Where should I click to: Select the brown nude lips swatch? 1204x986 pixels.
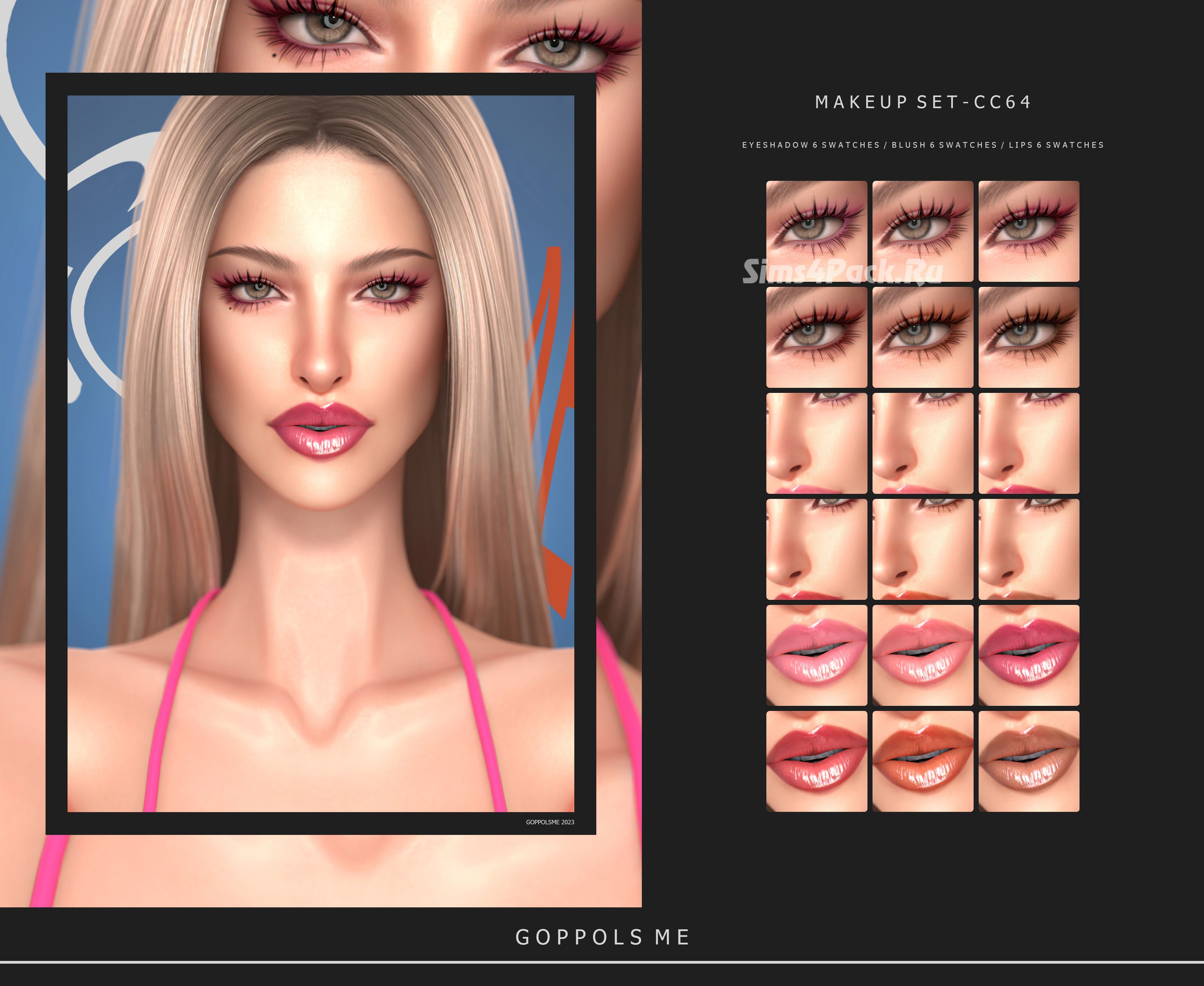coord(1029,761)
